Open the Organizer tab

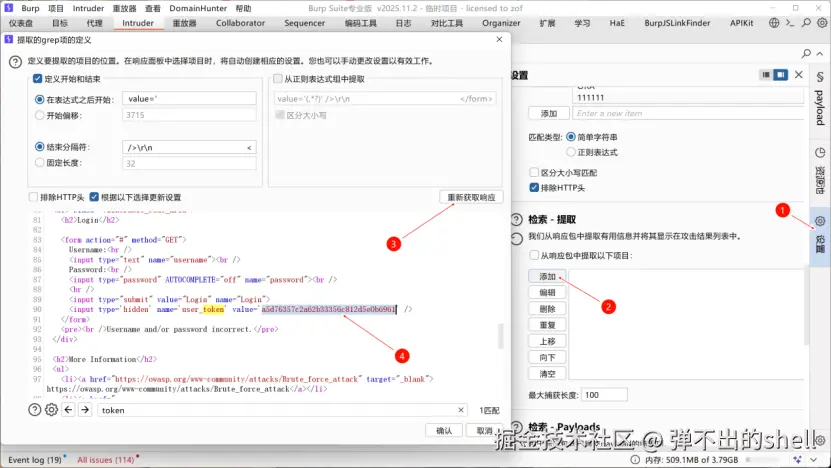[x=501, y=23]
